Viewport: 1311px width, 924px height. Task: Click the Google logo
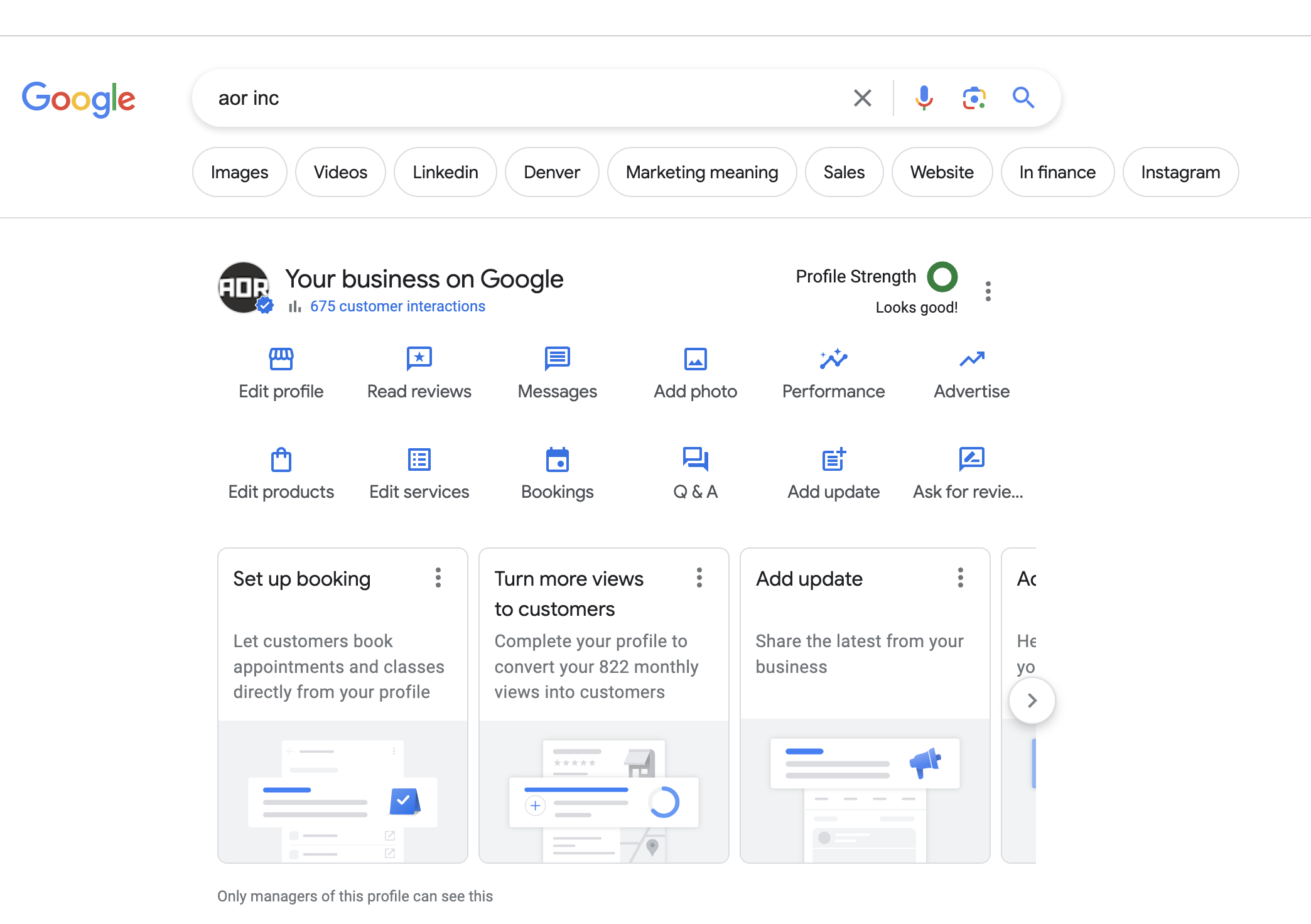point(78,99)
